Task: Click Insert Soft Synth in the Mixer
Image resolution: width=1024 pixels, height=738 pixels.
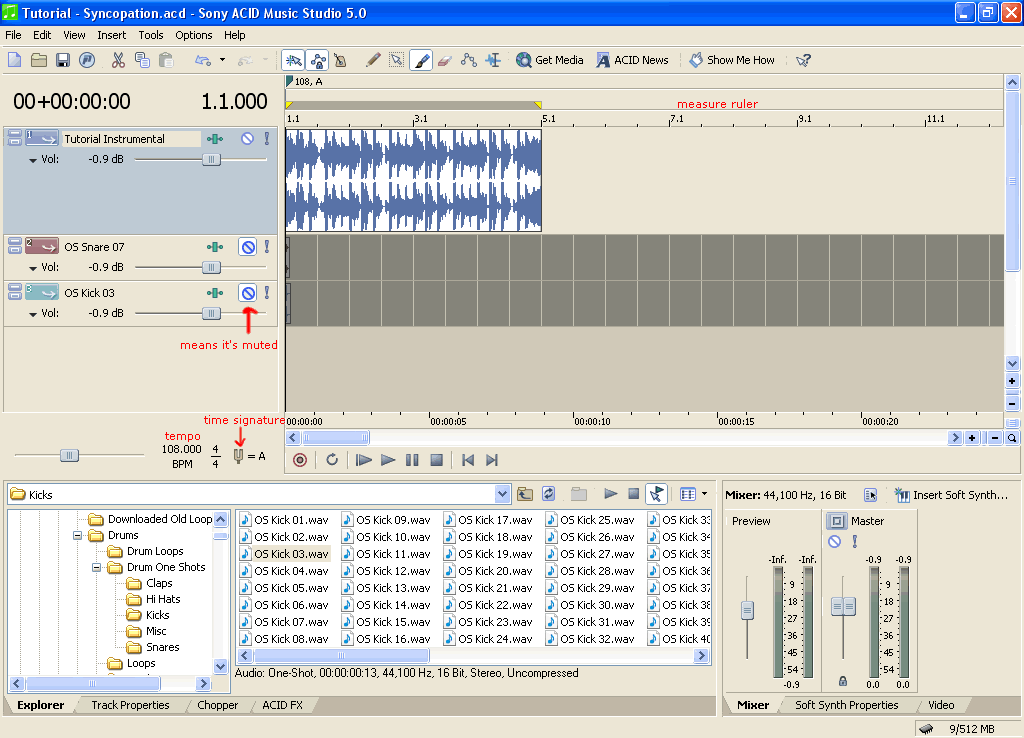Action: coord(952,495)
